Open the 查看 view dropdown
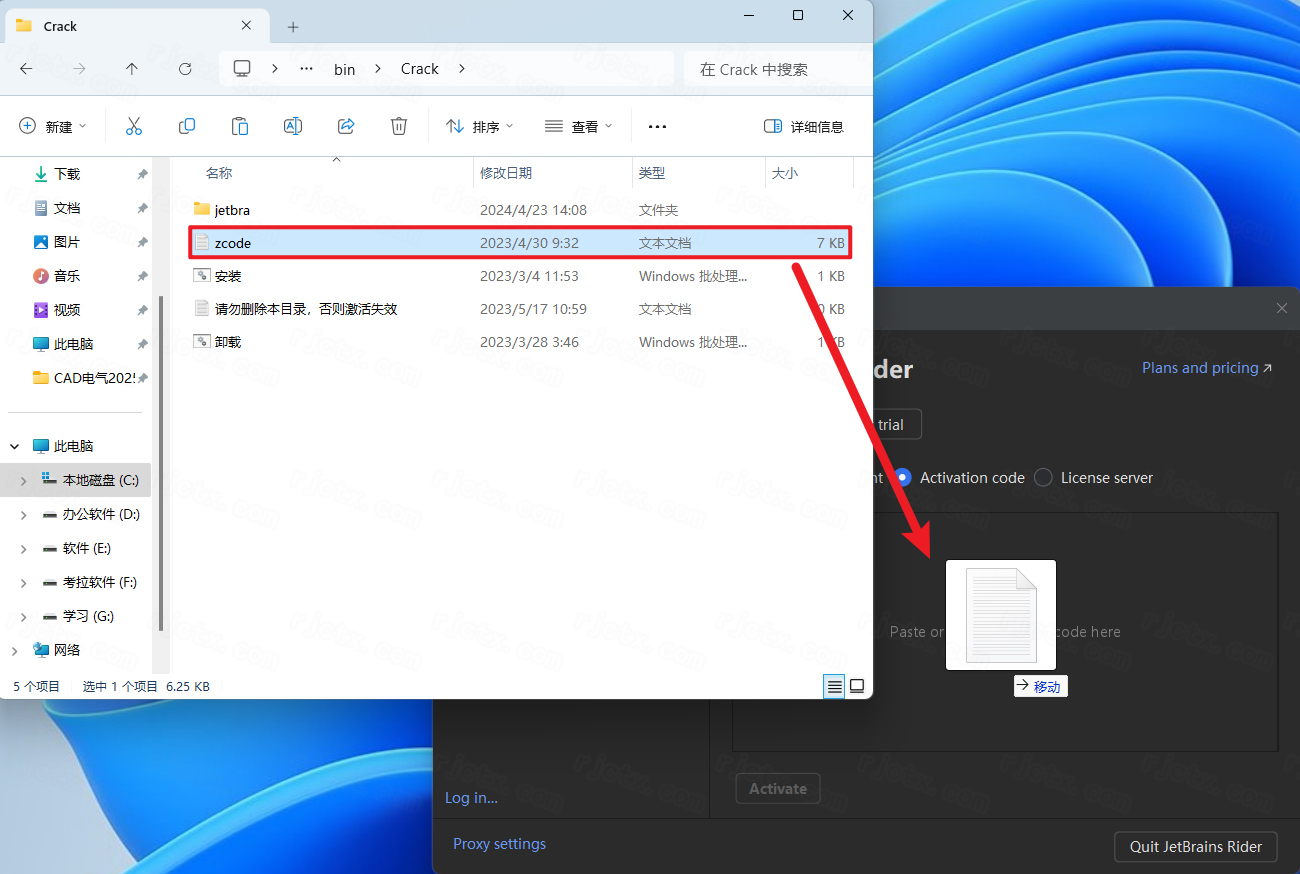This screenshot has width=1300, height=874. click(578, 127)
